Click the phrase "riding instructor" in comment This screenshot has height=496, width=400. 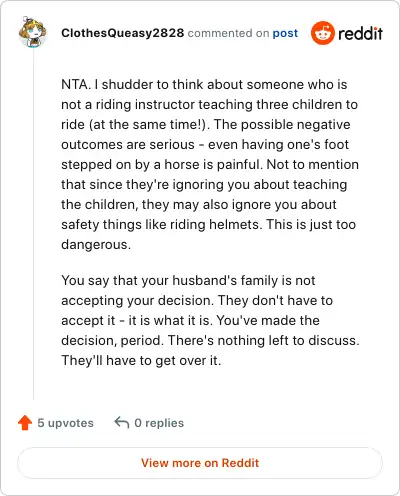coord(145,104)
